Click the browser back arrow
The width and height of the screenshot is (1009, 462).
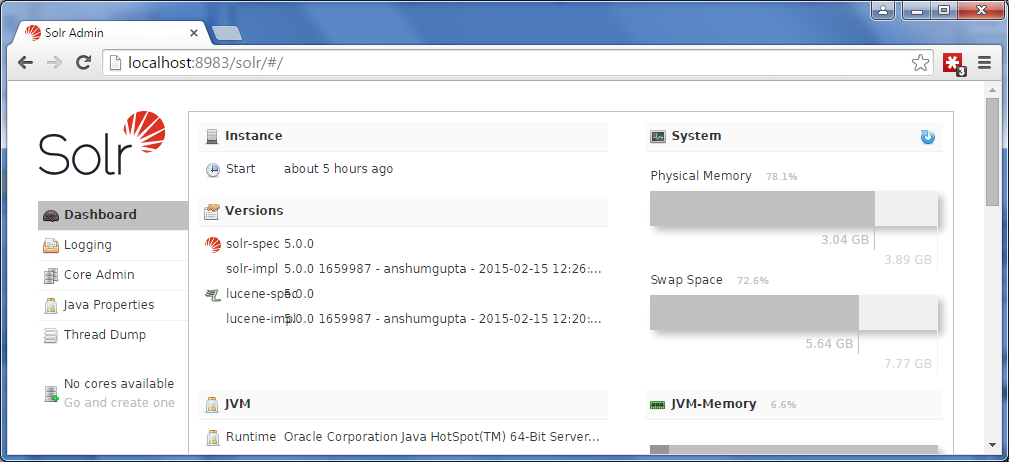pos(26,62)
